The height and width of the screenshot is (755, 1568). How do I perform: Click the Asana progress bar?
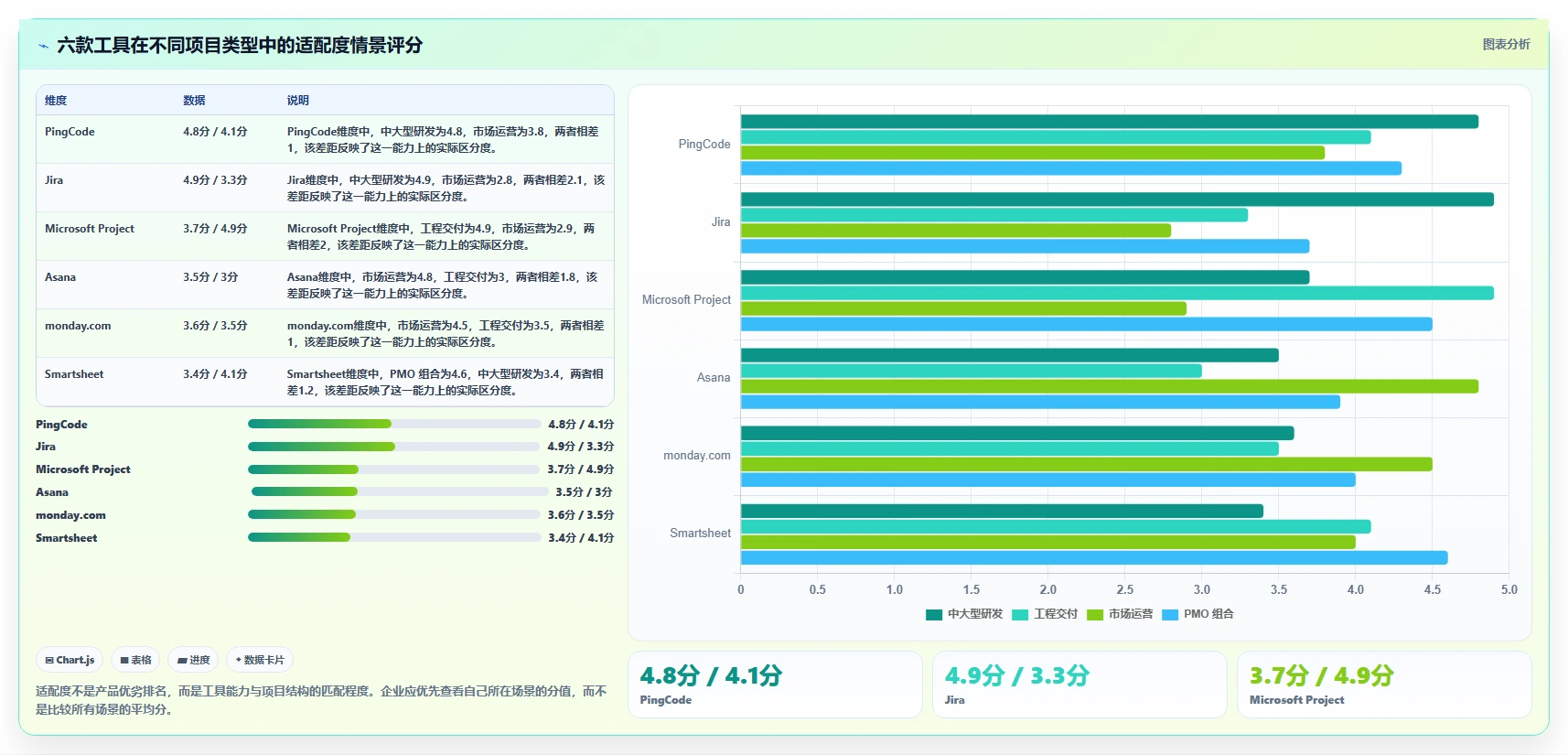(400, 491)
